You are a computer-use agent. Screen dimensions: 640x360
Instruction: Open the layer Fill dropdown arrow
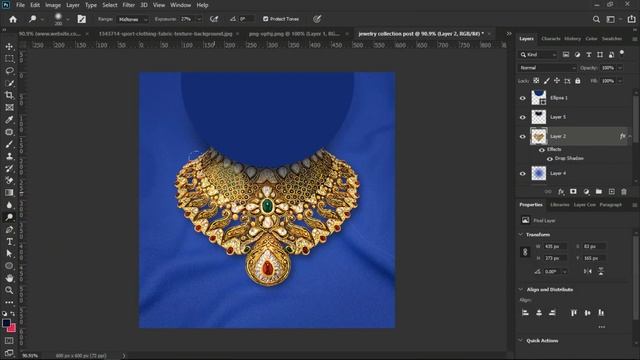[620, 81]
